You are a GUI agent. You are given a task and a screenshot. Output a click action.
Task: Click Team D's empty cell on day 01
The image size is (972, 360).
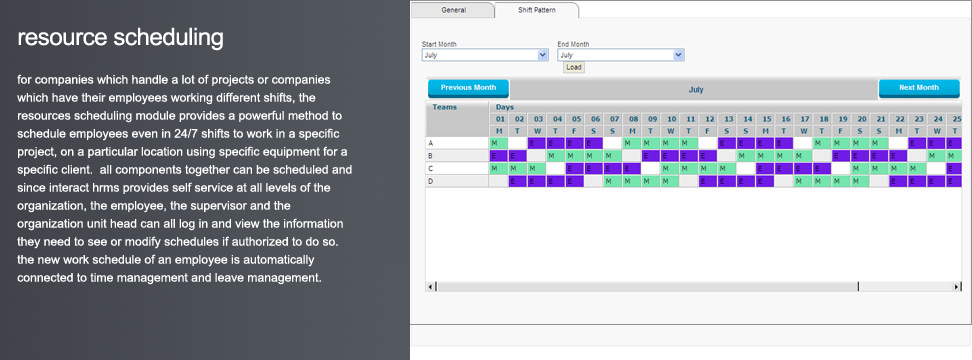click(x=498, y=182)
